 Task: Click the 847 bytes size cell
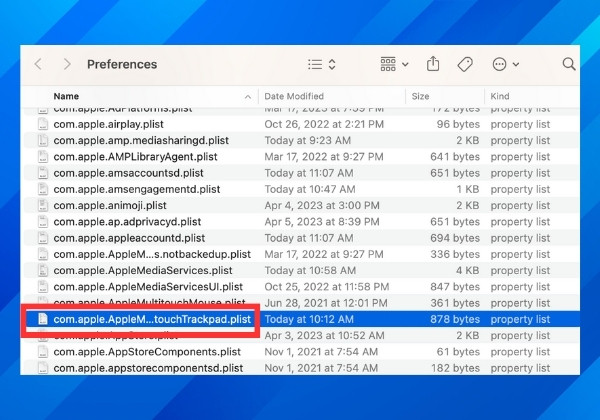coord(455,287)
